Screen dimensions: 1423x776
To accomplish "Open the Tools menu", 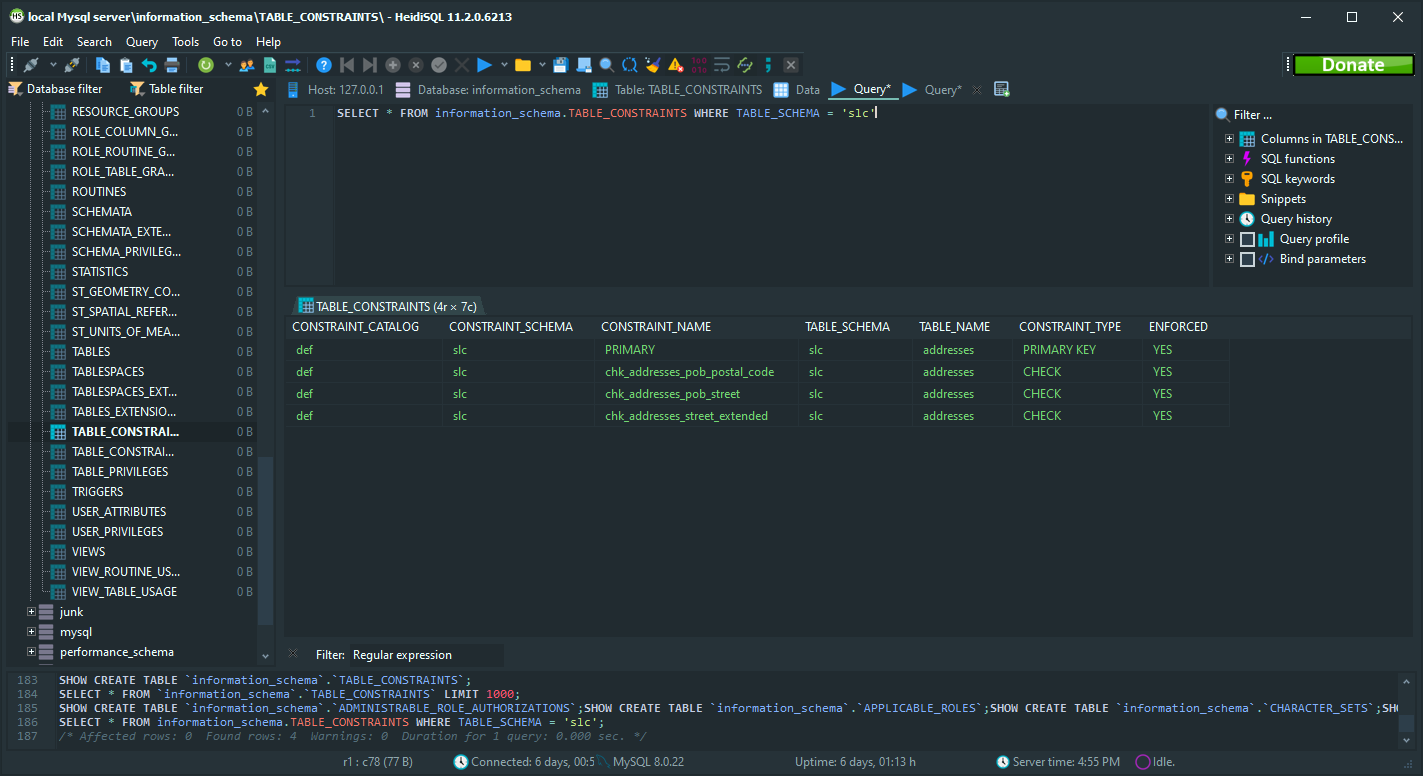I will tap(185, 41).
